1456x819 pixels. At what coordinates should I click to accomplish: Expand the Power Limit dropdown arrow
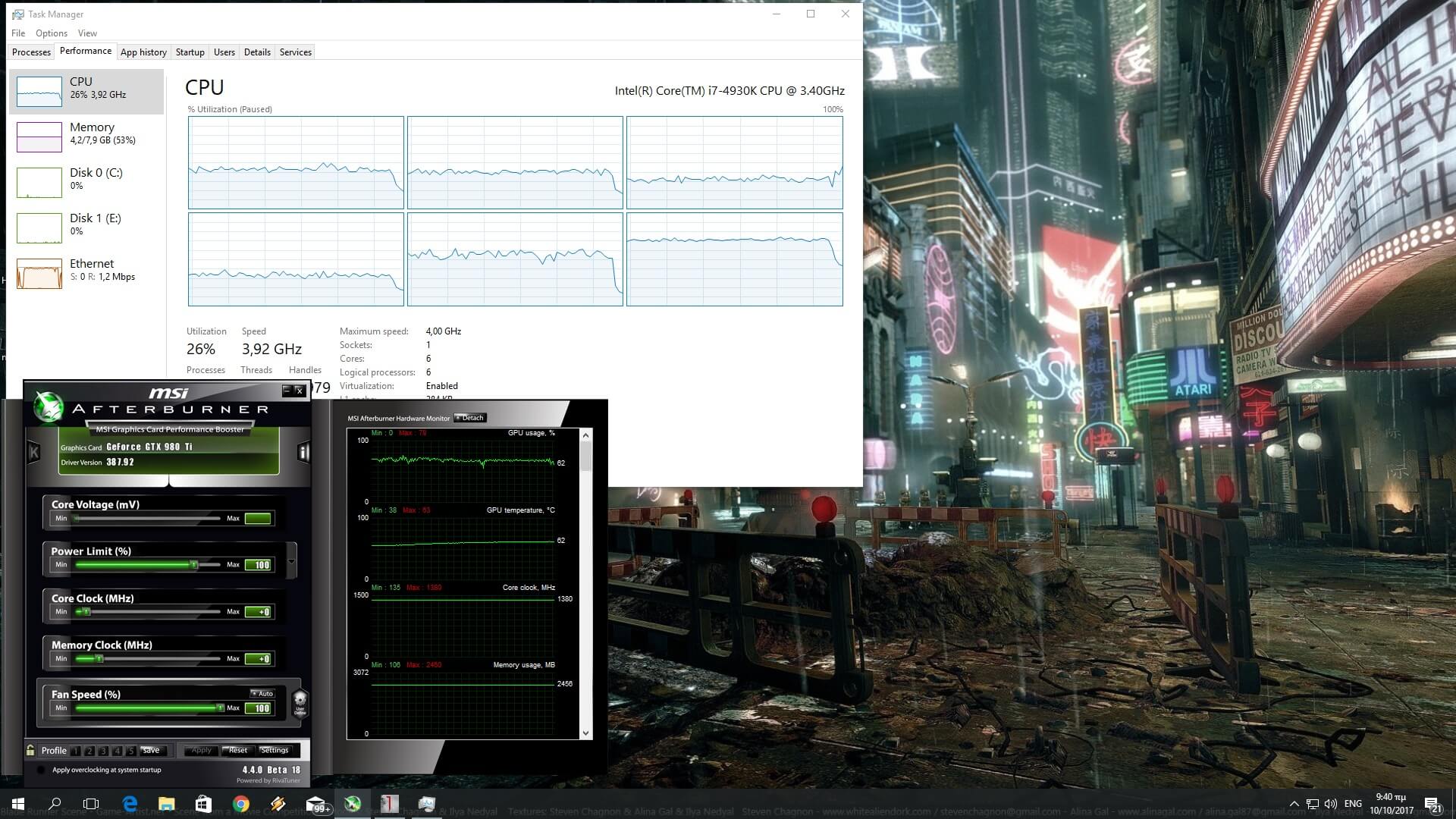click(x=291, y=563)
